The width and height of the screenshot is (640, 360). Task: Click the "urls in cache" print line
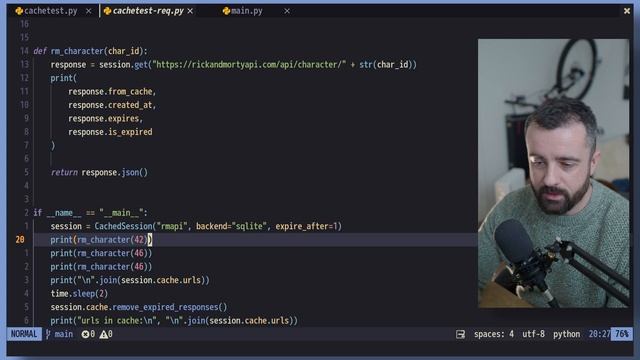(x=174, y=320)
